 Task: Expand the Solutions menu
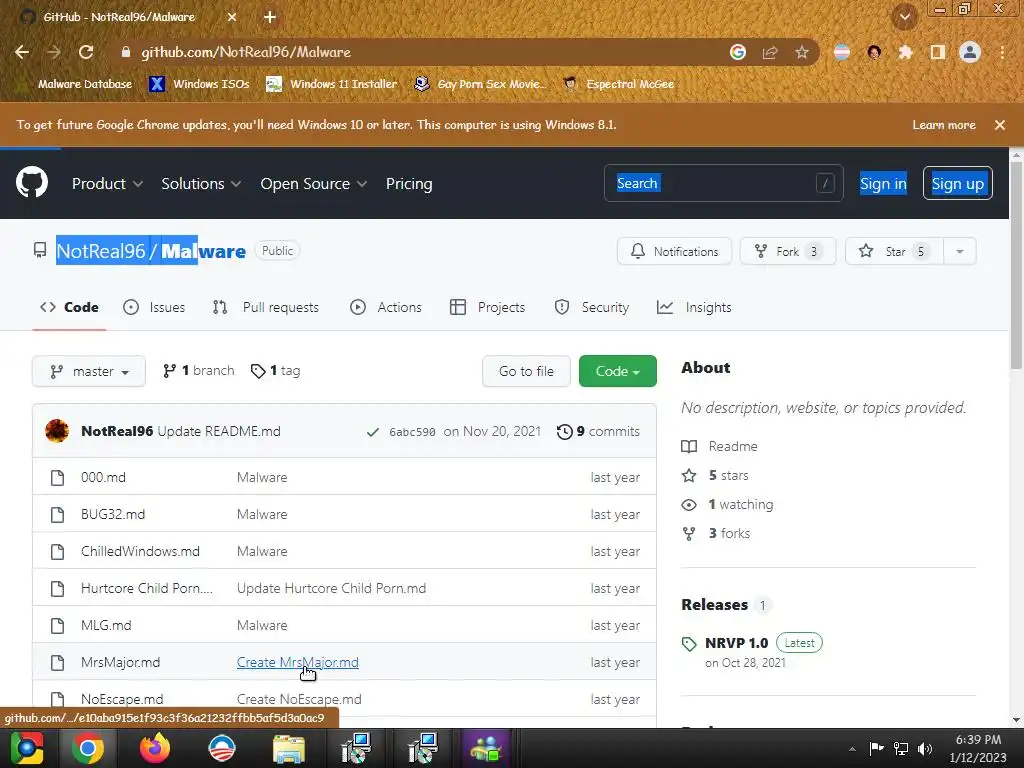(201, 184)
